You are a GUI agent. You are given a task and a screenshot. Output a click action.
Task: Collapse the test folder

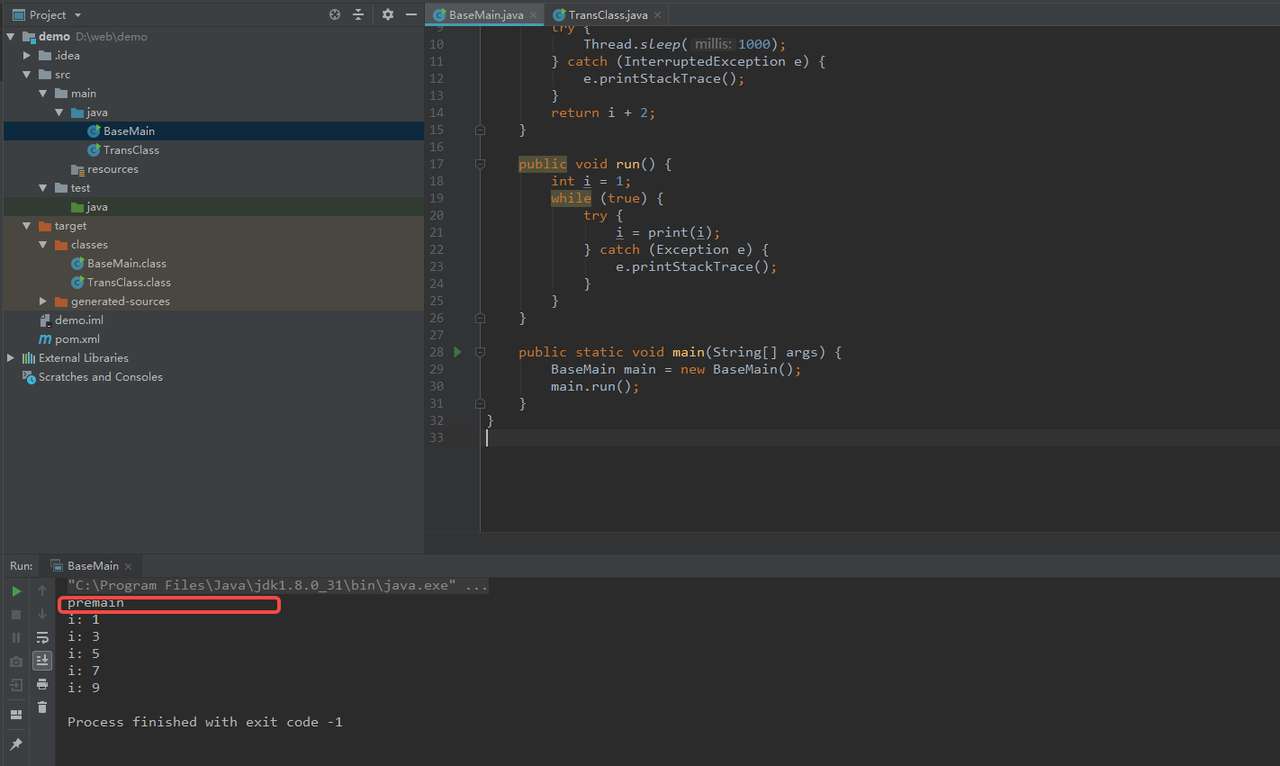pyautogui.click(x=43, y=188)
